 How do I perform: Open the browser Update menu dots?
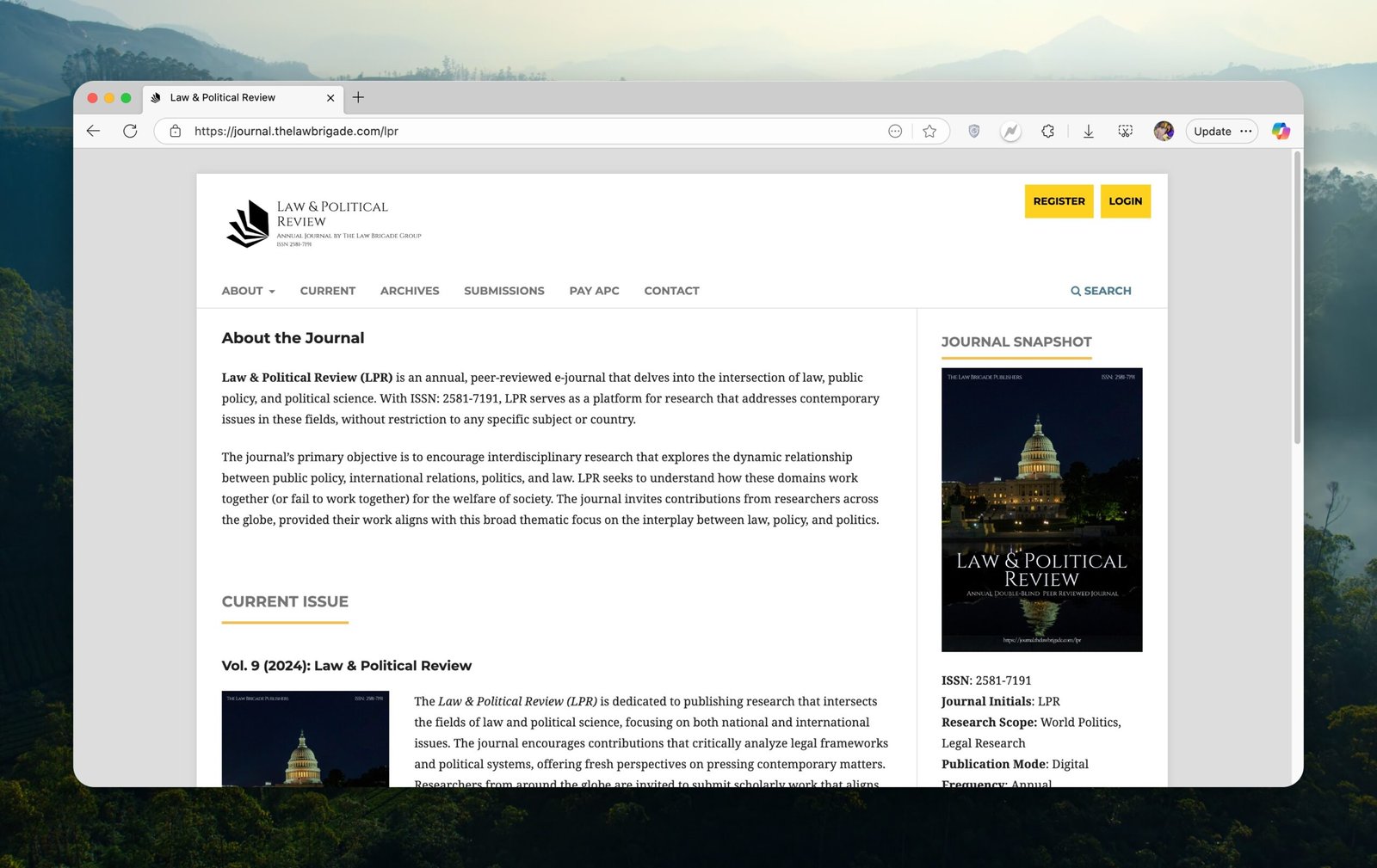(x=1246, y=131)
